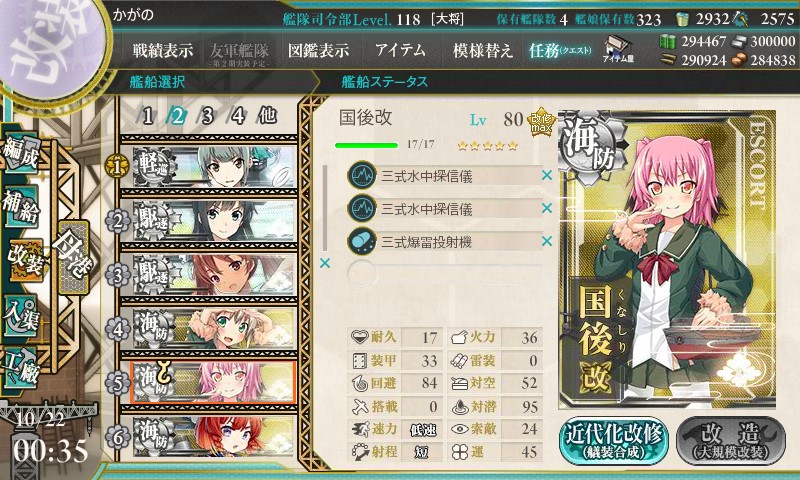
Task: Remove all equipment with the left X
Action: (324, 263)
